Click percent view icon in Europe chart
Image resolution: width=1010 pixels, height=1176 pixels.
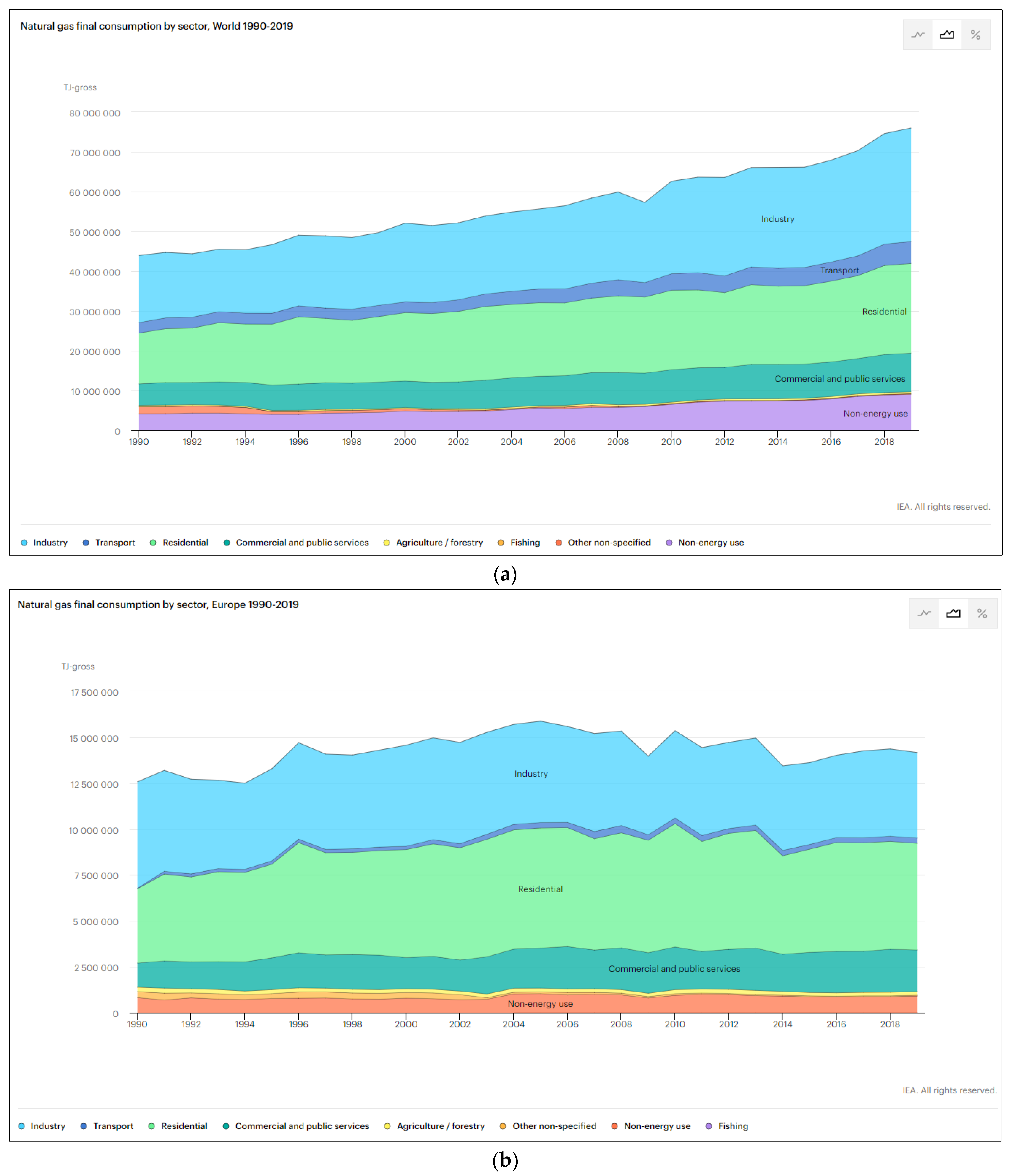(982, 614)
